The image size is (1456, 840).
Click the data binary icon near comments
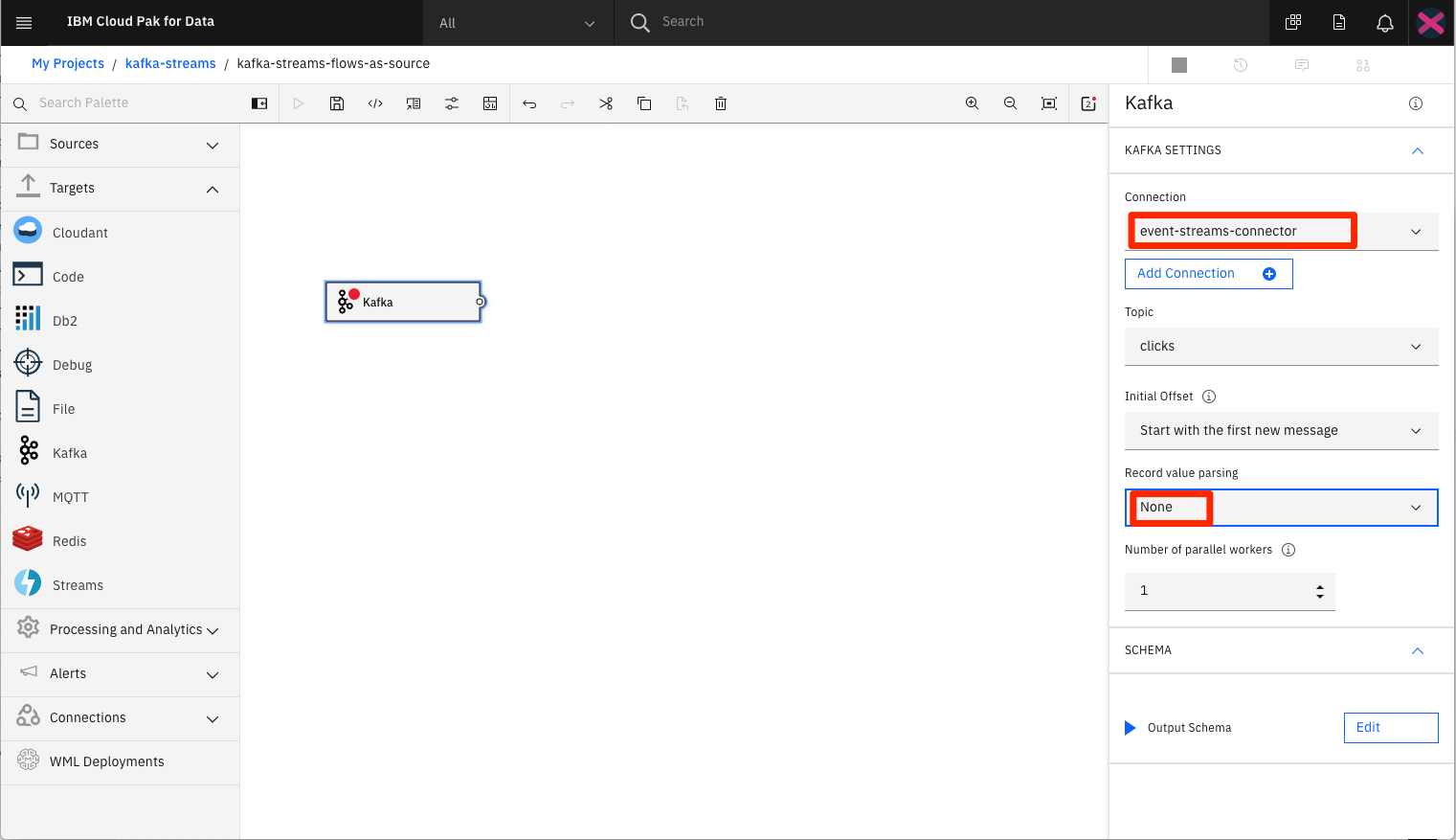1363,65
